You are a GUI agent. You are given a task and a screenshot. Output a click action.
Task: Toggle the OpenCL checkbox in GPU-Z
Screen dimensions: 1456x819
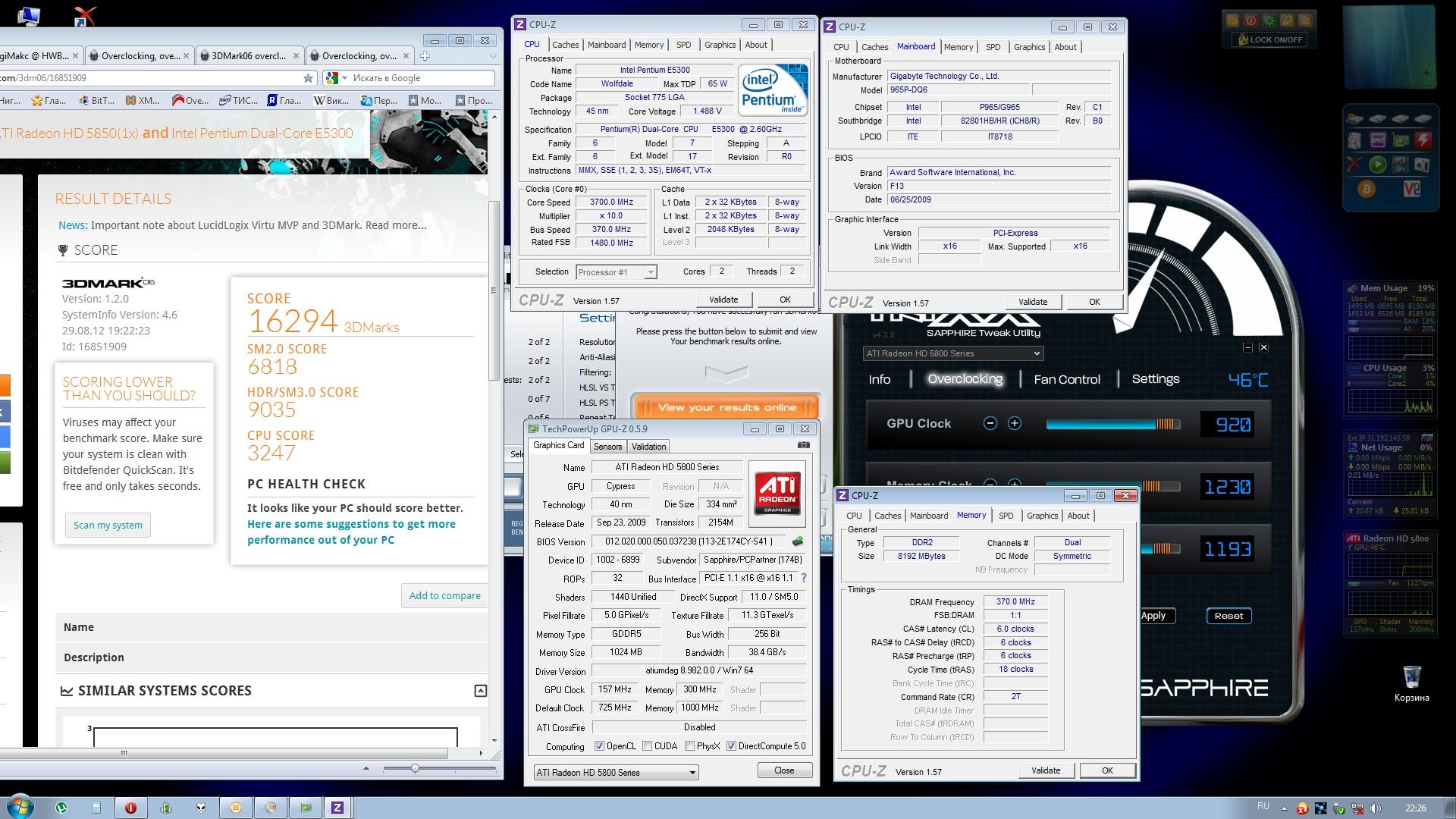coord(599,746)
